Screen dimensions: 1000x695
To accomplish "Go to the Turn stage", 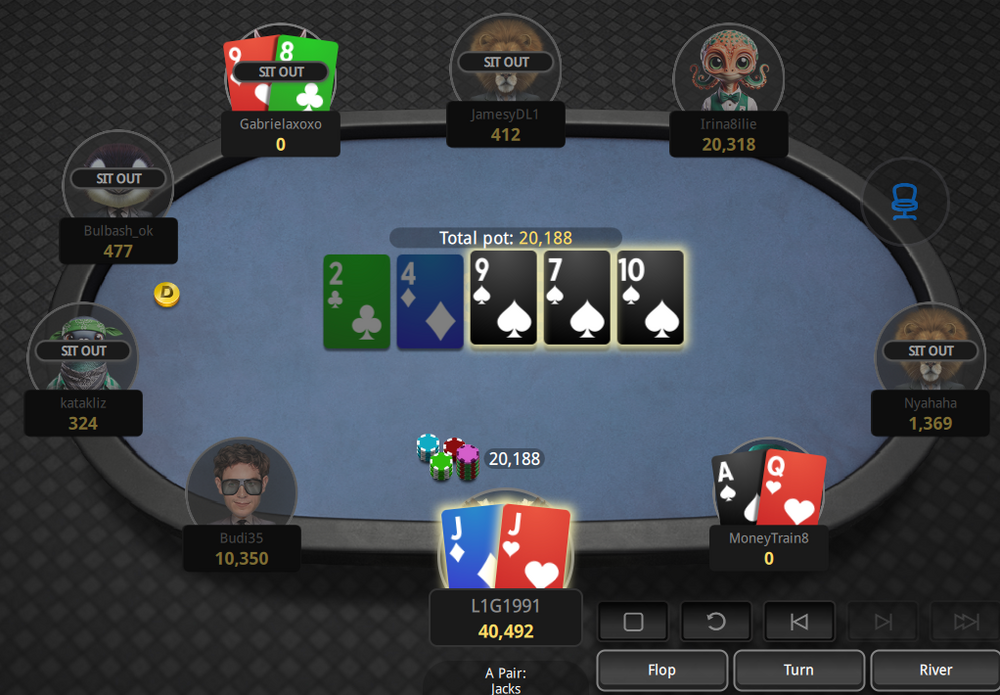I will [798, 669].
